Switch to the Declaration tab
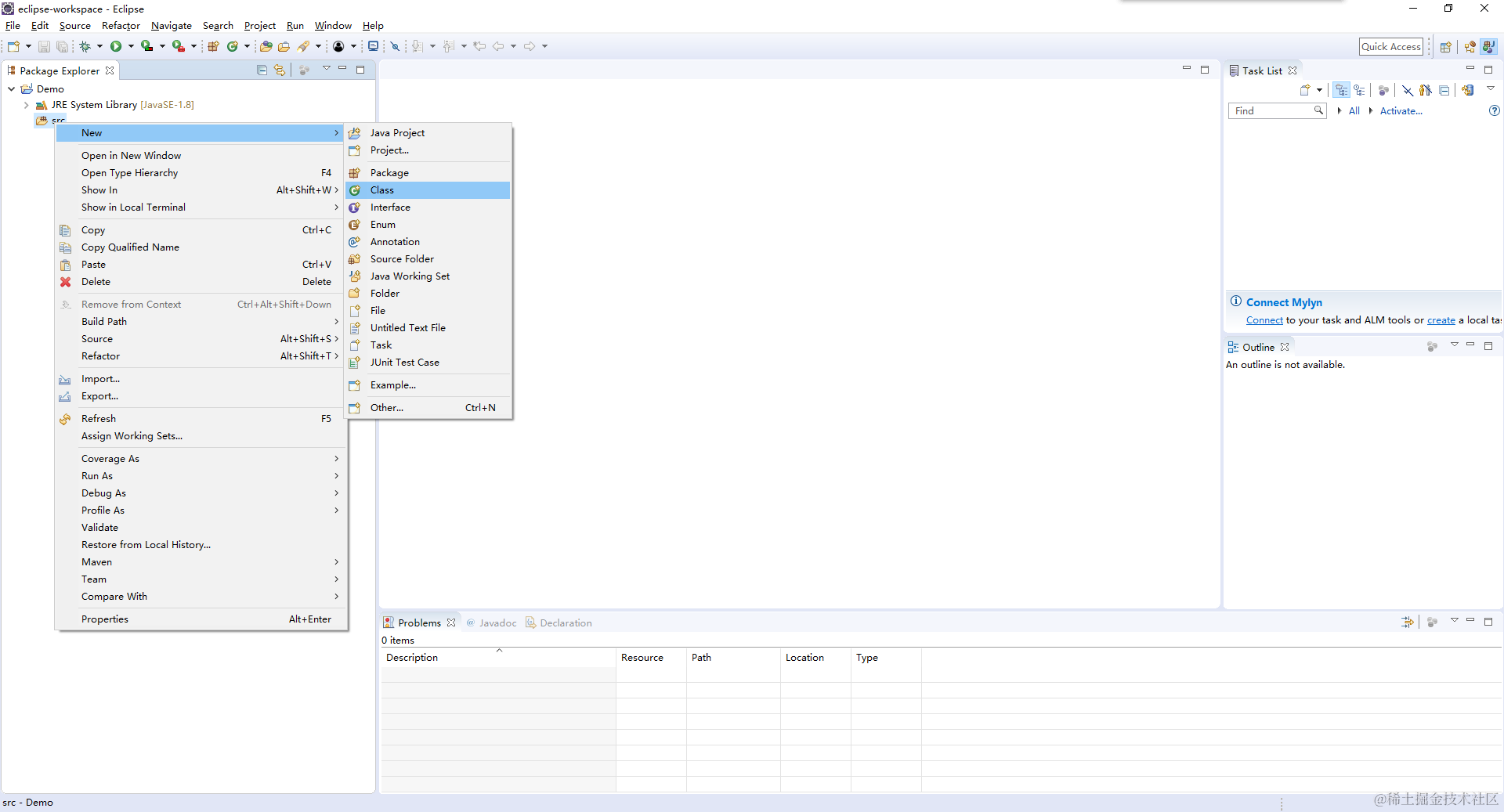 click(559, 623)
